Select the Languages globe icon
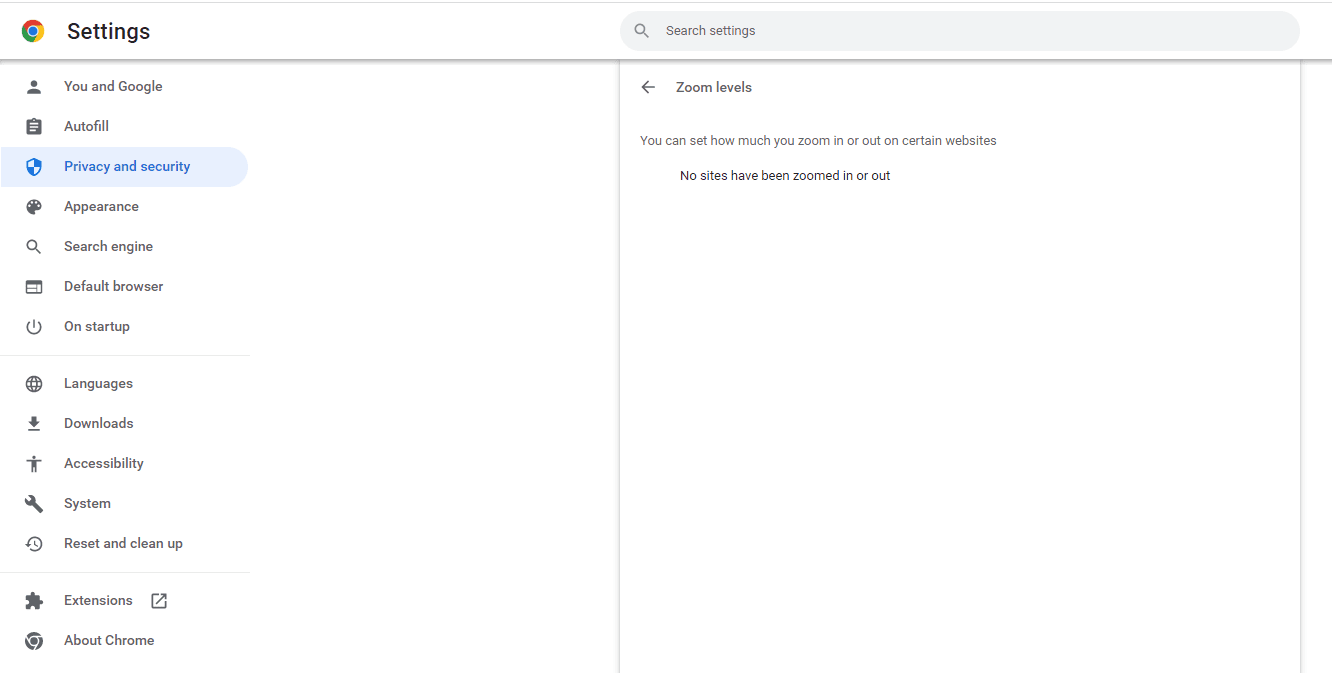This screenshot has width=1332, height=673. coord(34,383)
